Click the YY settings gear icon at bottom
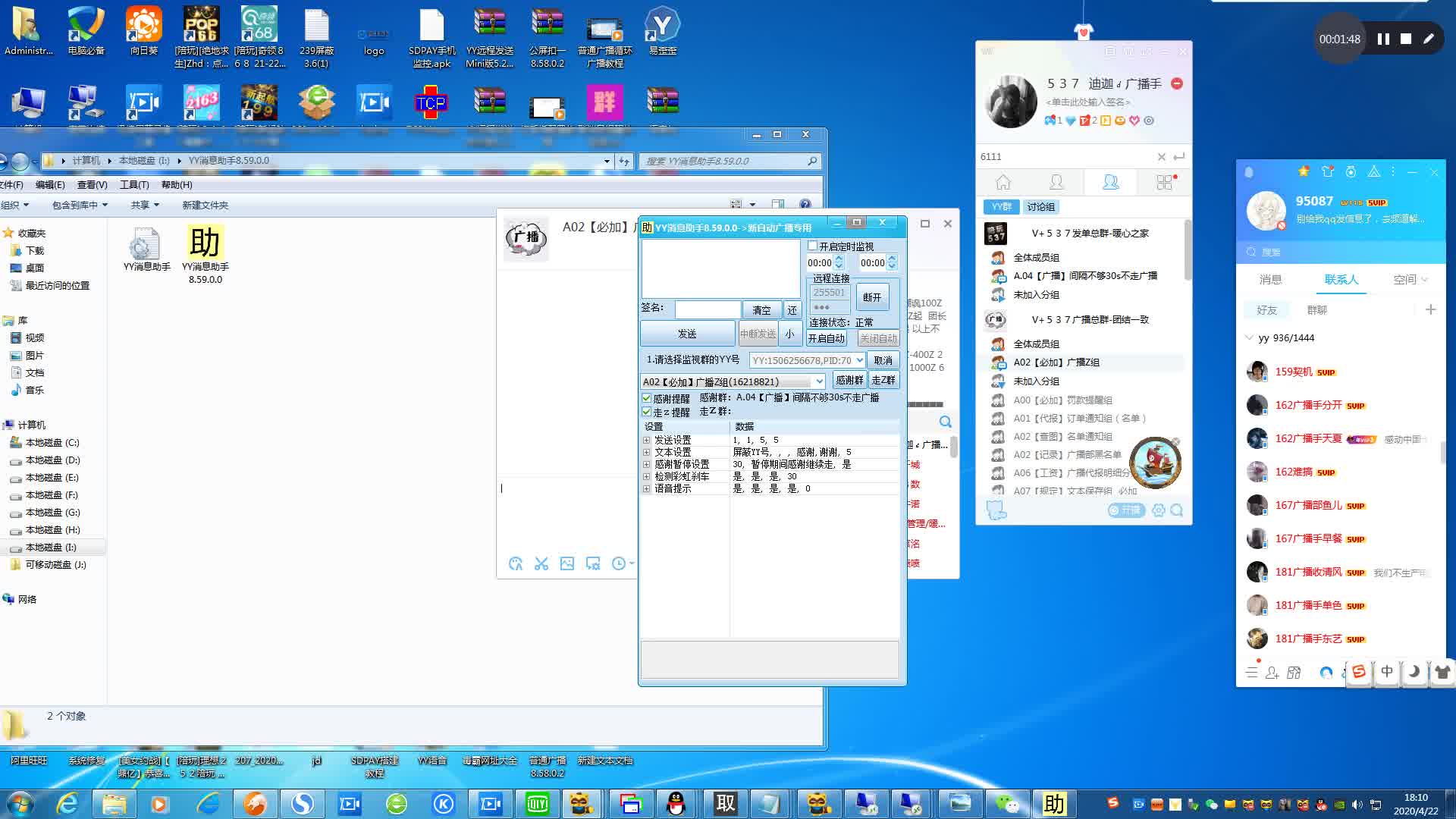Image resolution: width=1456 pixels, height=819 pixels. point(1158,510)
